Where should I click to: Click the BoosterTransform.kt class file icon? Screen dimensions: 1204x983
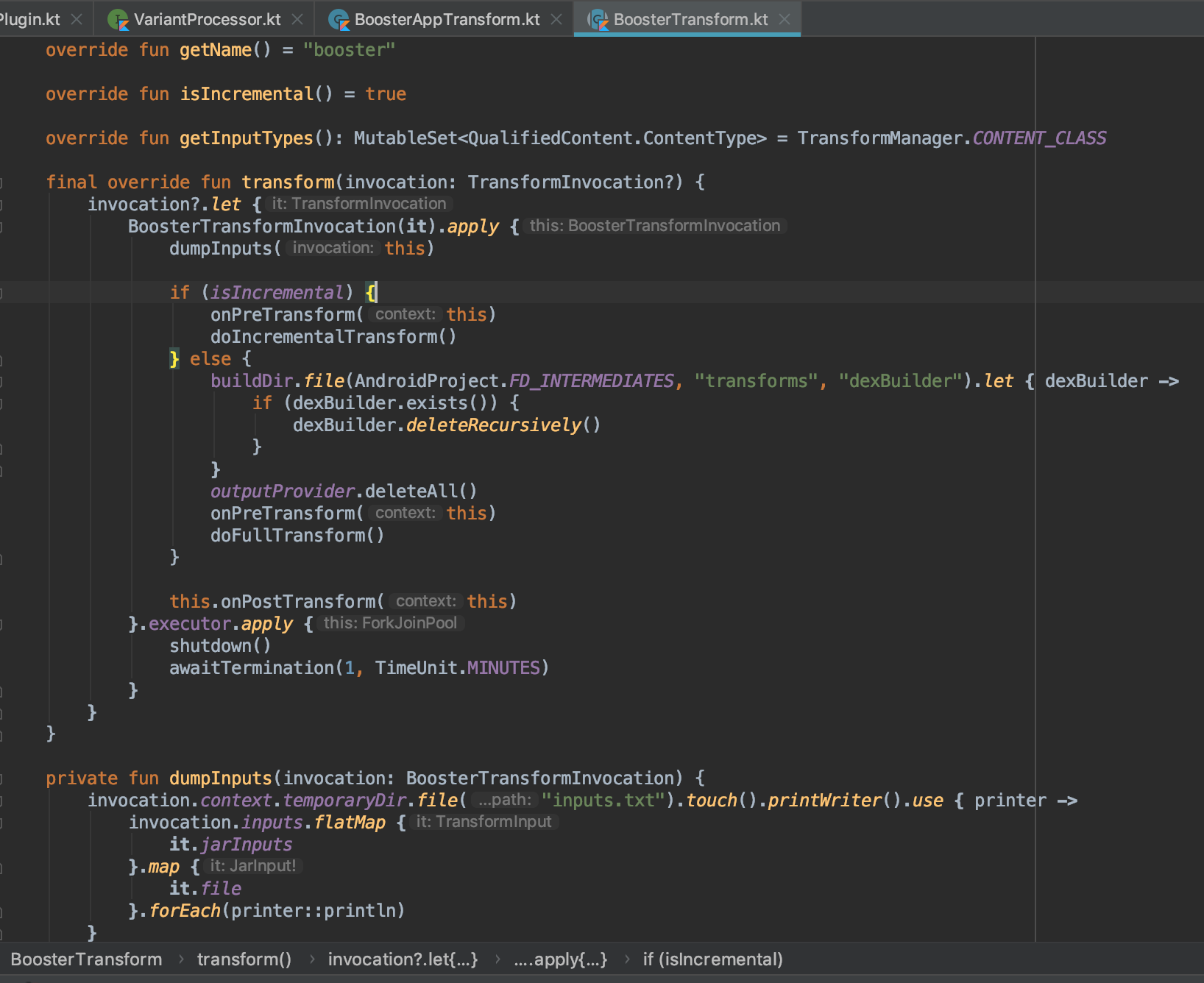click(598, 20)
